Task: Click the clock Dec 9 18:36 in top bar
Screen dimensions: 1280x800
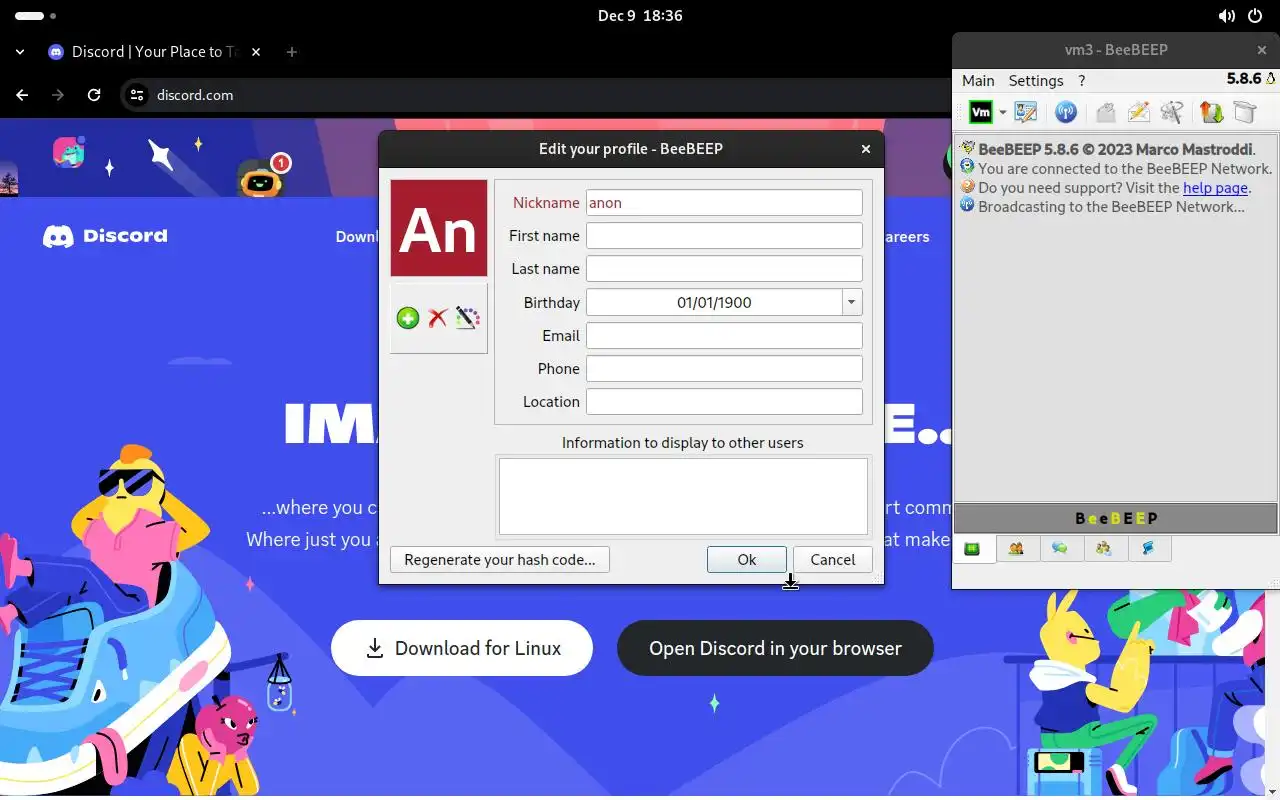Action: [x=640, y=16]
